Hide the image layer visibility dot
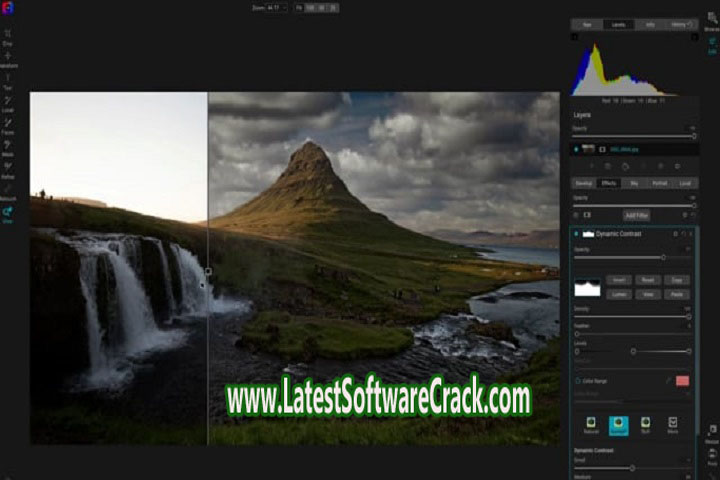 click(x=576, y=149)
